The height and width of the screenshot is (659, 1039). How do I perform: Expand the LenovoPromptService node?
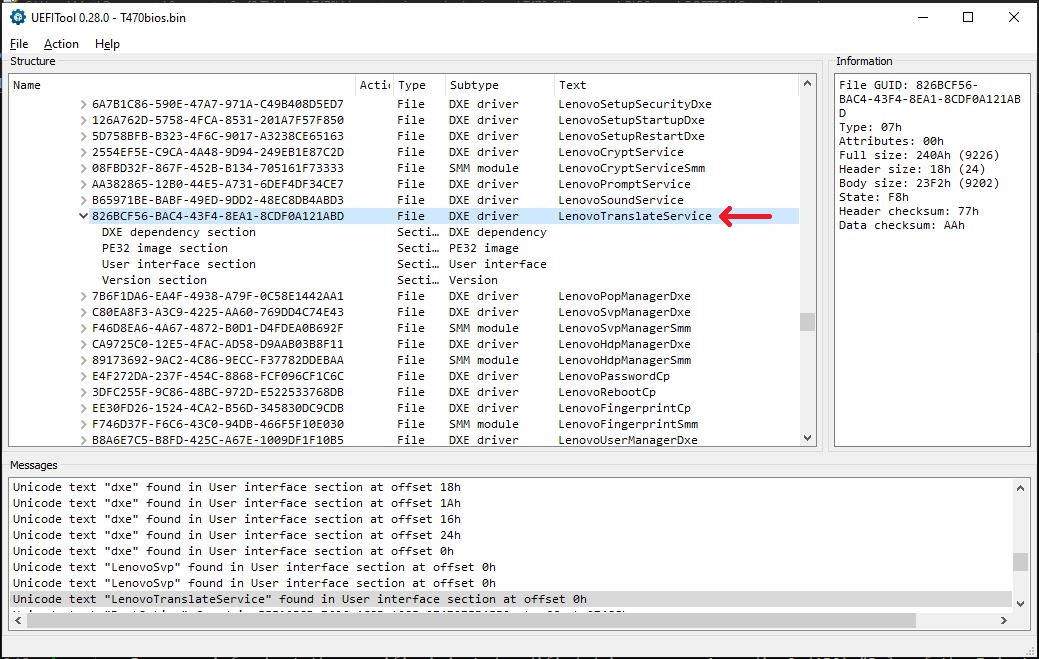[x=83, y=184]
